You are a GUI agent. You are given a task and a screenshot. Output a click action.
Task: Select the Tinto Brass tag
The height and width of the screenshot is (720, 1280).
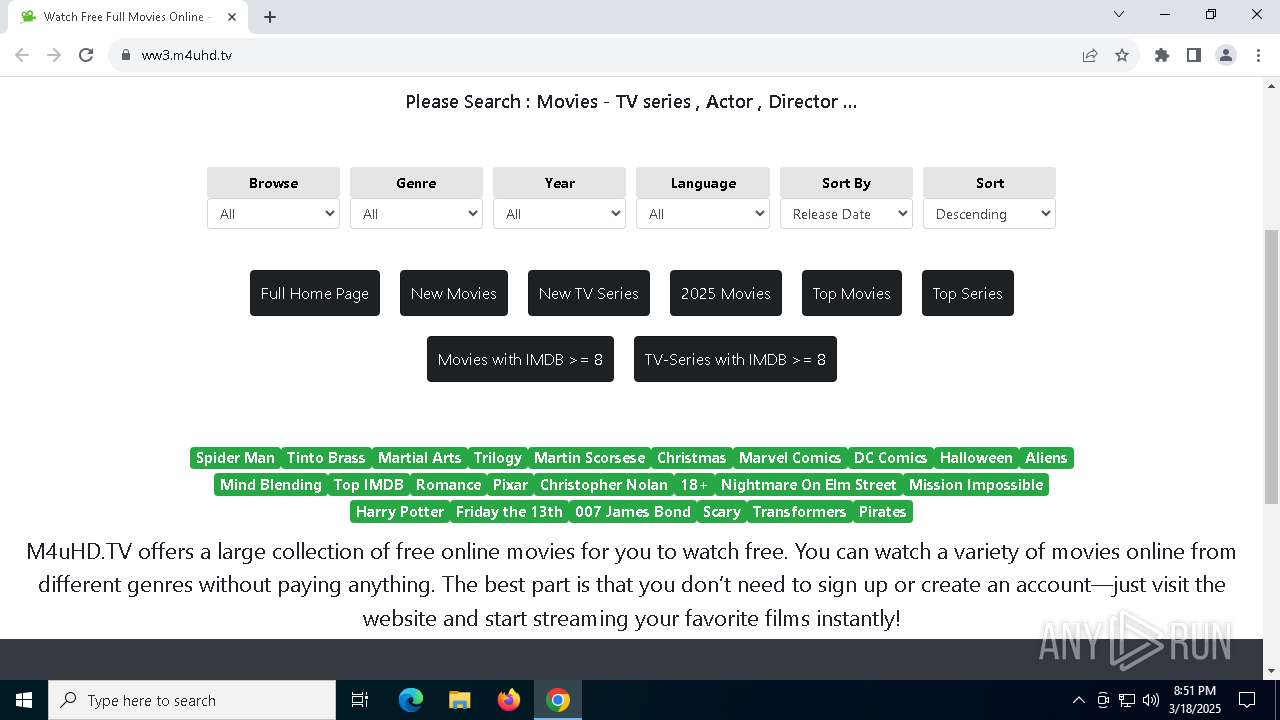tap(326, 458)
